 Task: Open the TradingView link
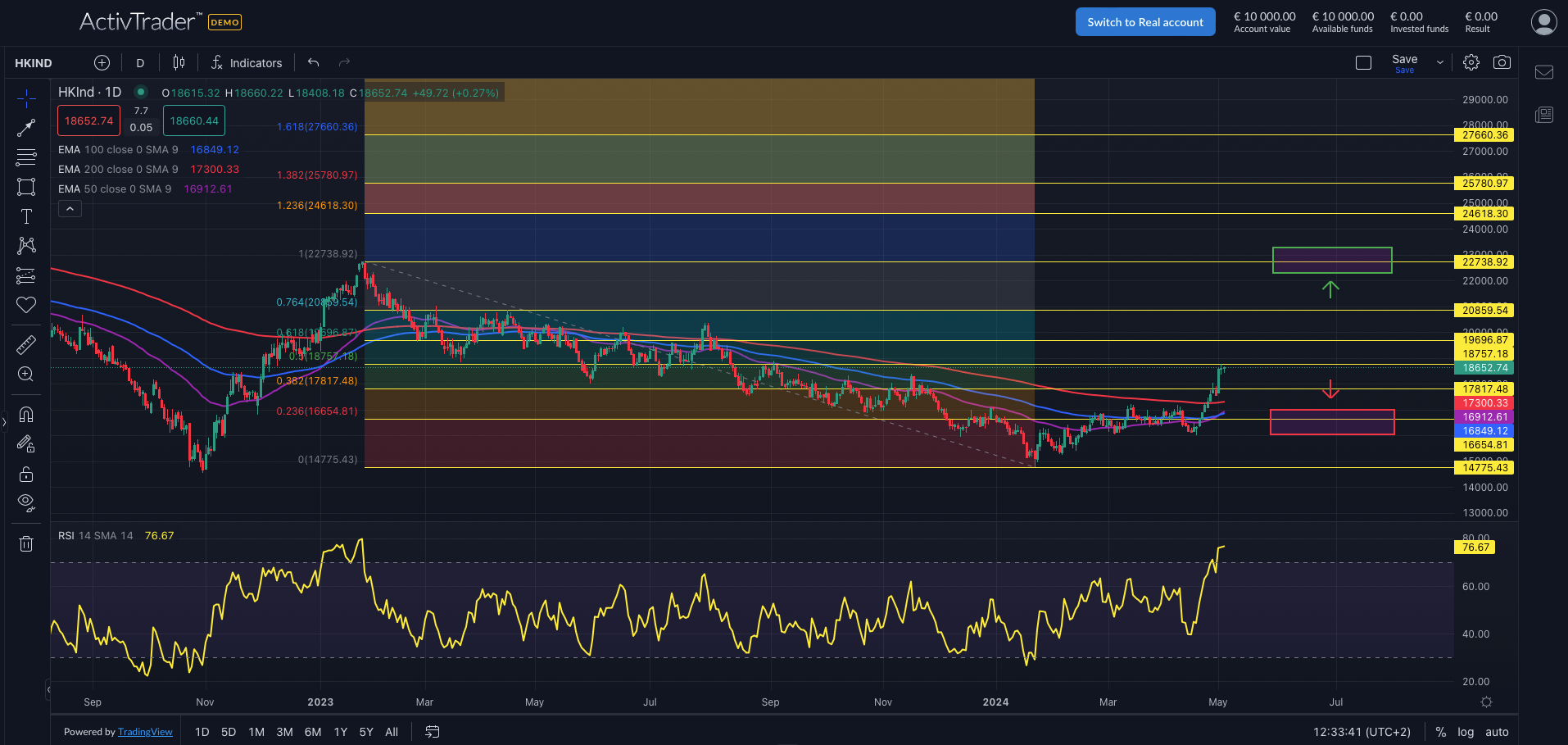tap(145, 732)
